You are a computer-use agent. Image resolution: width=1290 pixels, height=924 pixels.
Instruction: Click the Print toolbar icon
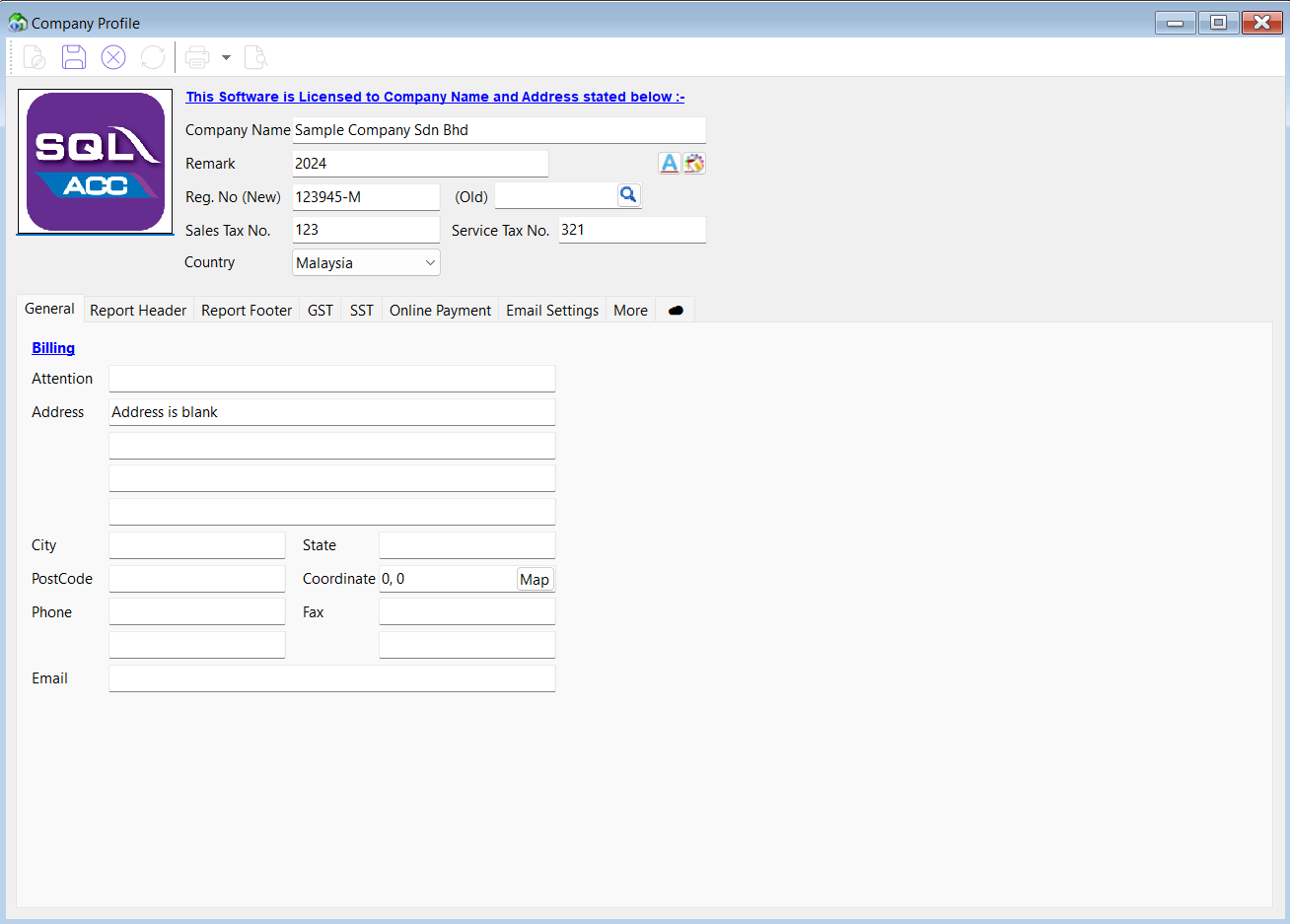click(197, 57)
